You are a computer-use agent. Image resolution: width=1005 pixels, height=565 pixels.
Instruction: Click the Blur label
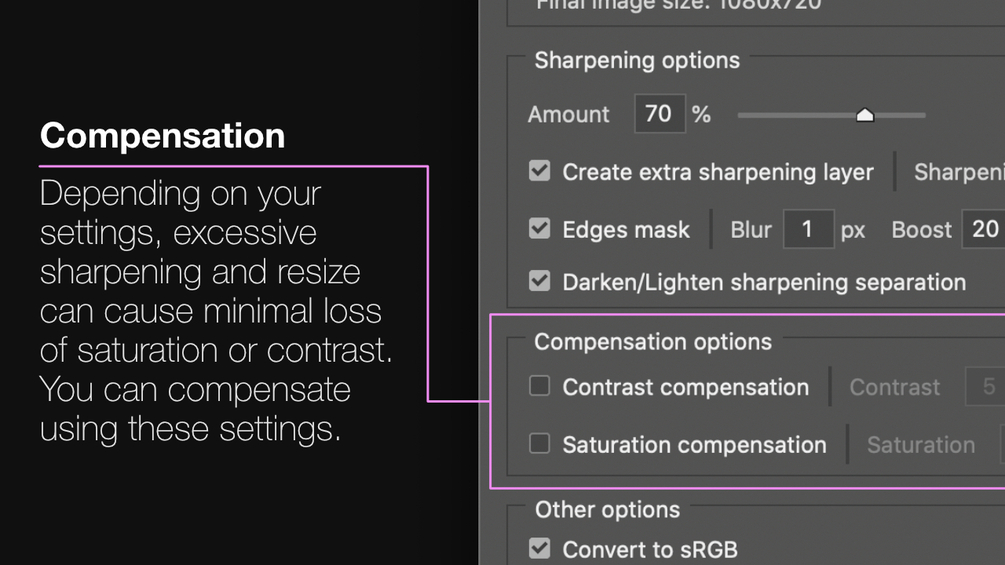750,230
